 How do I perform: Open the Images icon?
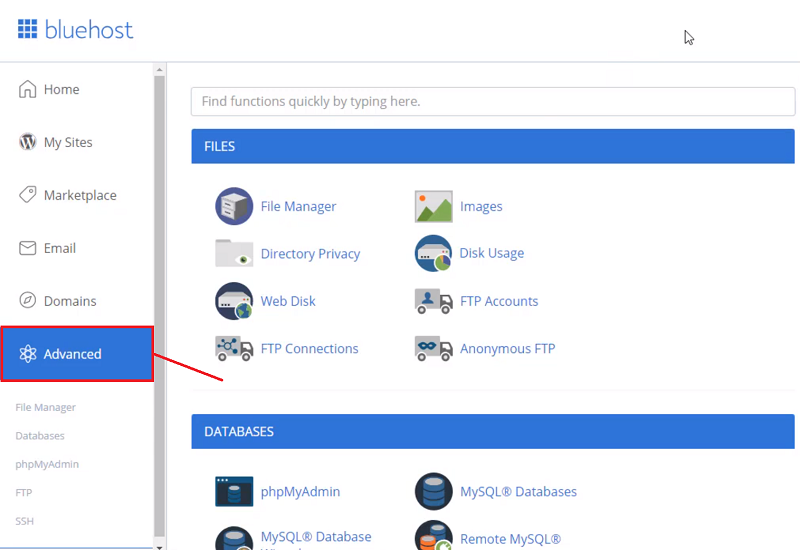(433, 206)
